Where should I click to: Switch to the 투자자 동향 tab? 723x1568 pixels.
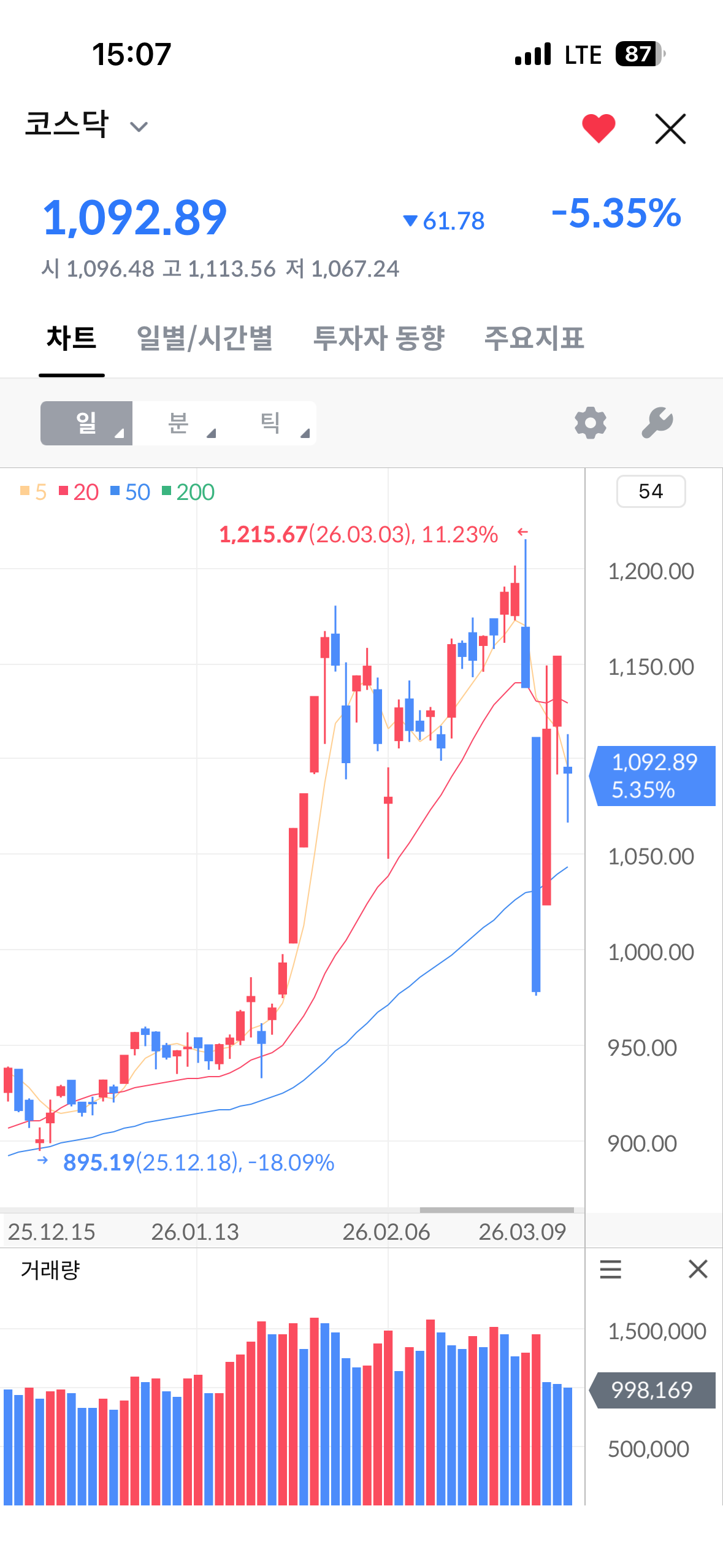coord(379,338)
